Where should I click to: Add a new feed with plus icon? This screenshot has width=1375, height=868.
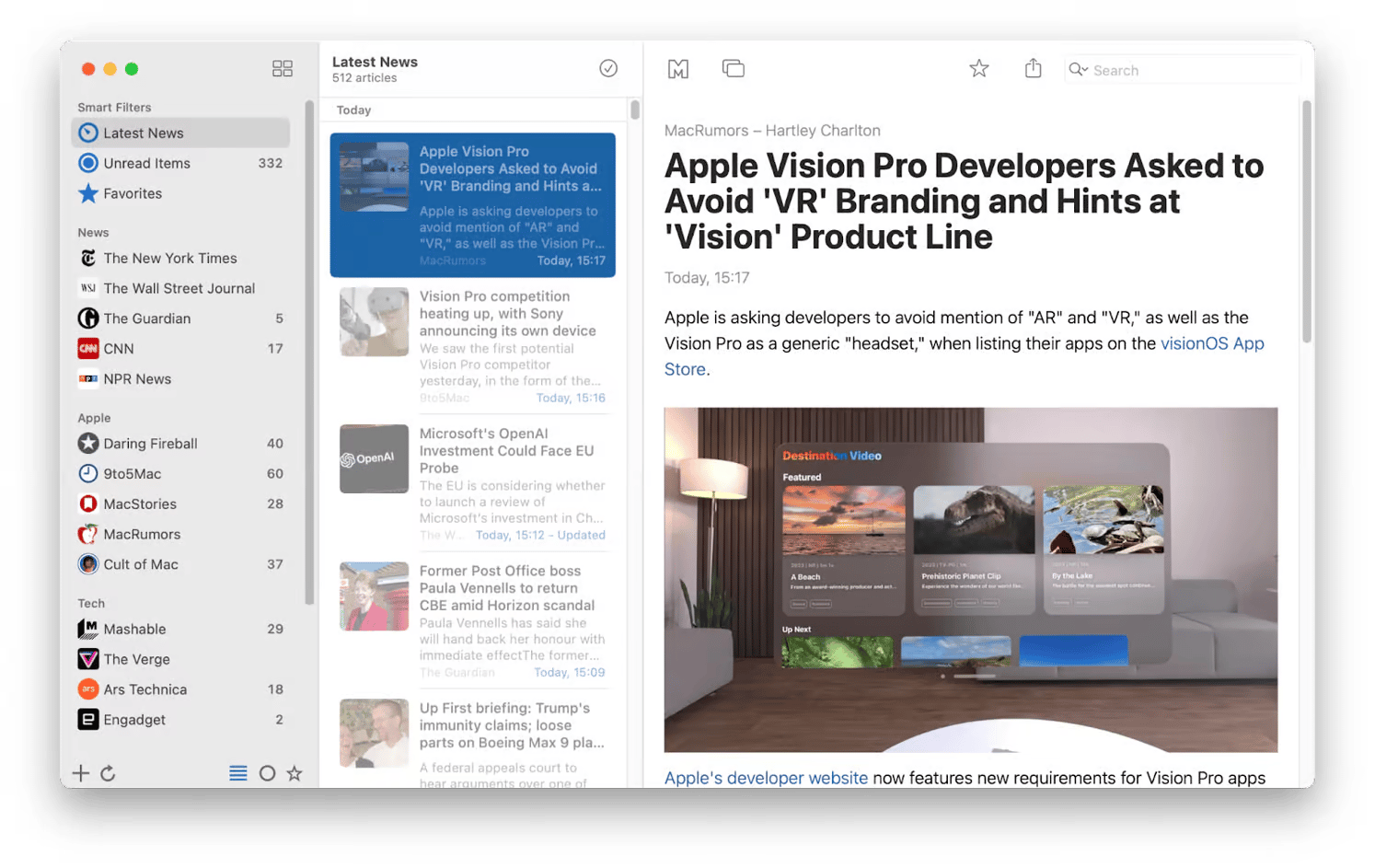tap(81, 773)
